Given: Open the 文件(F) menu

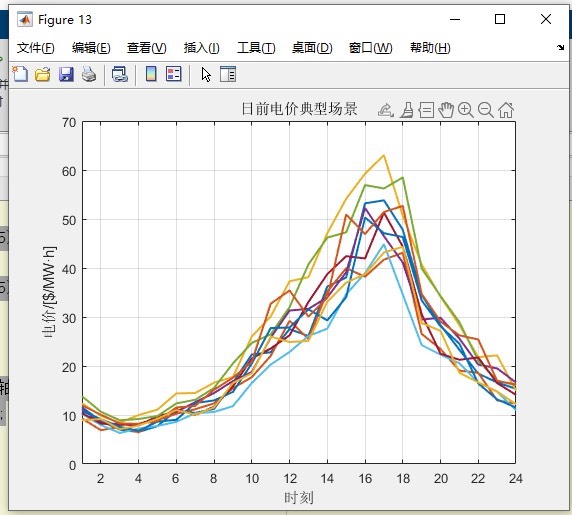Looking at the screenshot, I should (x=35, y=48).
